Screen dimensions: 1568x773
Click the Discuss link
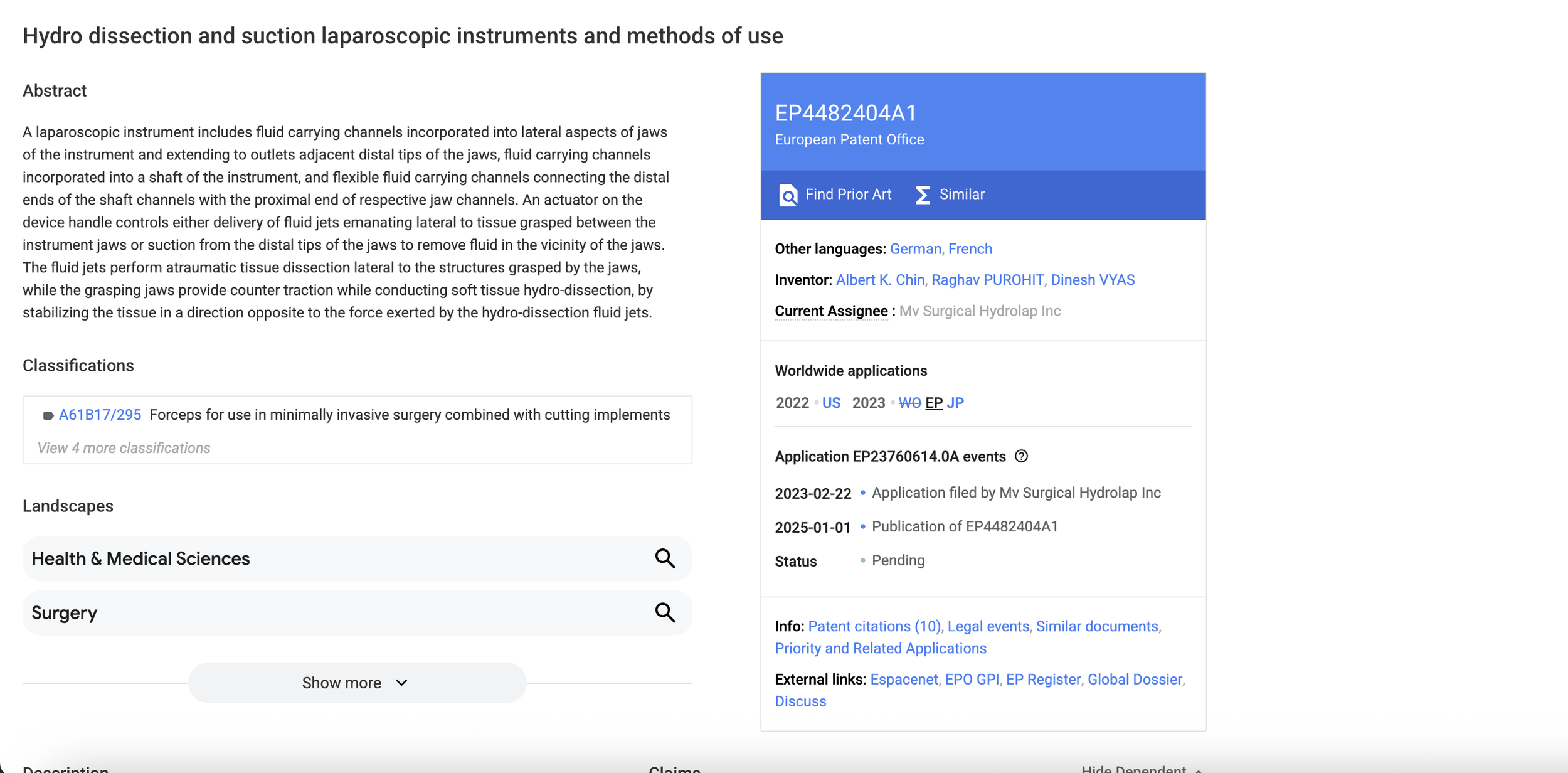click(800, 701)
